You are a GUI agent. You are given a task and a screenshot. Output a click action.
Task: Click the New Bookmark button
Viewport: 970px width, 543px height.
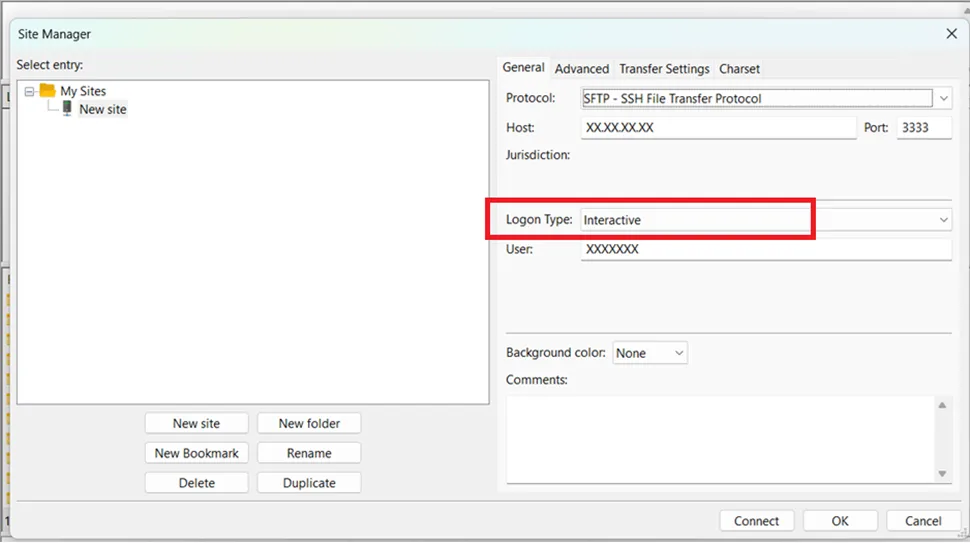pyautogui.click(x=197, y=453)
